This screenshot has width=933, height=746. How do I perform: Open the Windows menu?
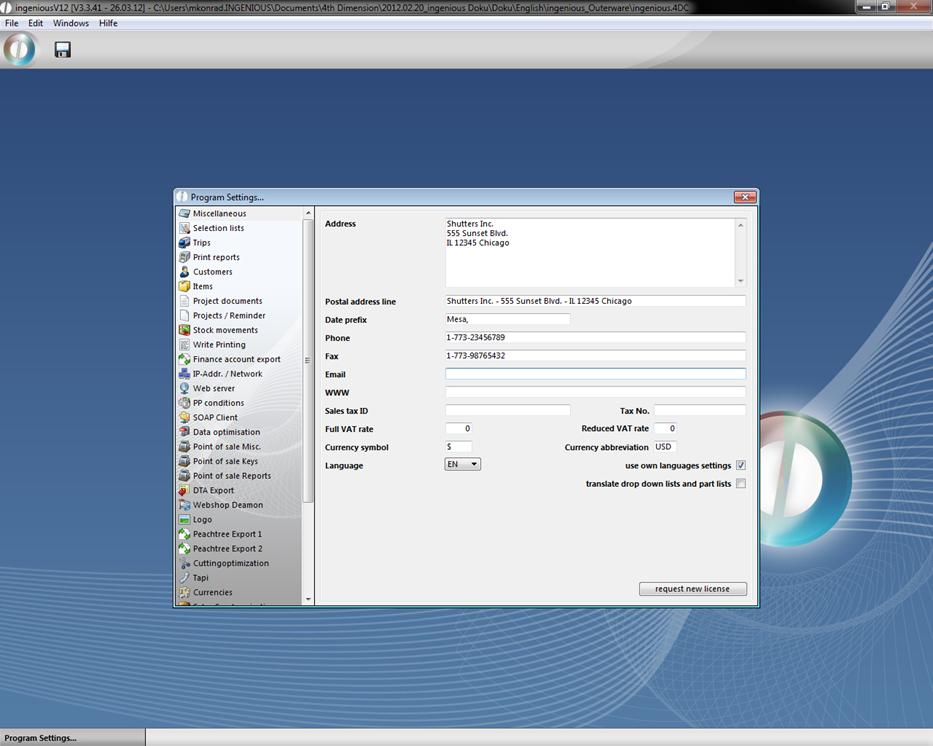click(70, 23)
